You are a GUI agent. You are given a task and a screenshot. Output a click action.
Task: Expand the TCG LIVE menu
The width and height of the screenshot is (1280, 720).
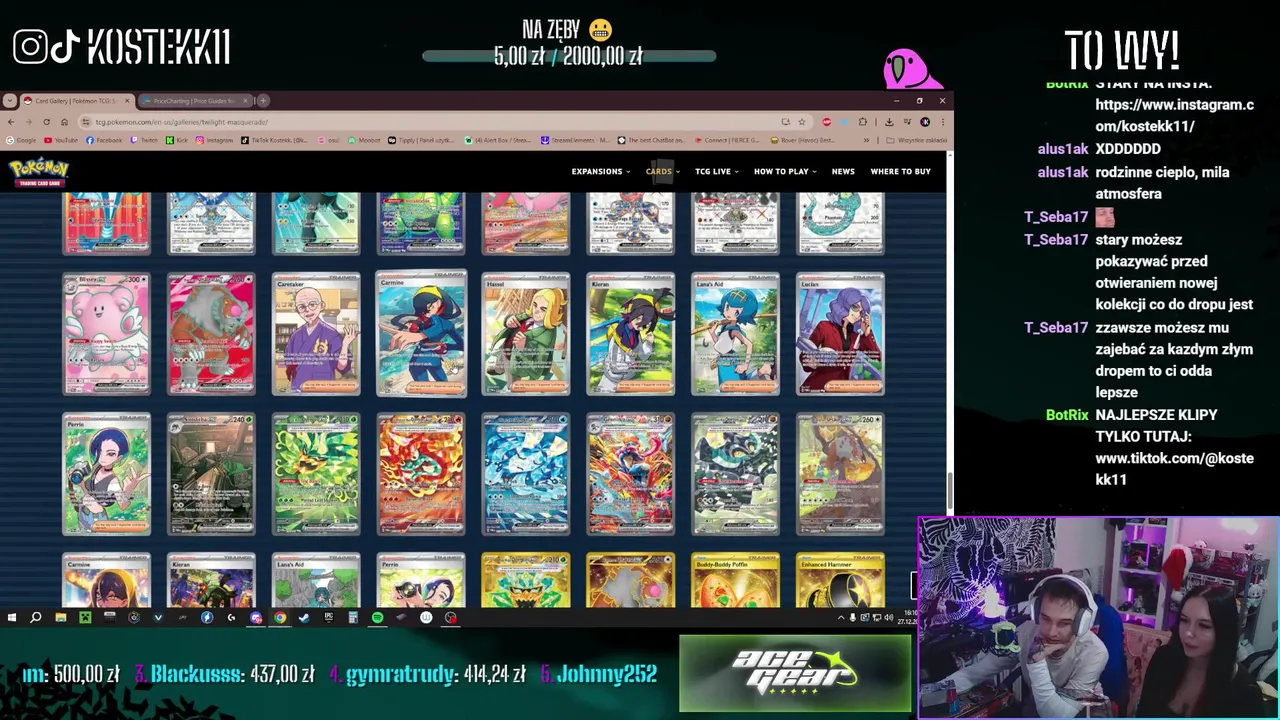coord(716,171)
